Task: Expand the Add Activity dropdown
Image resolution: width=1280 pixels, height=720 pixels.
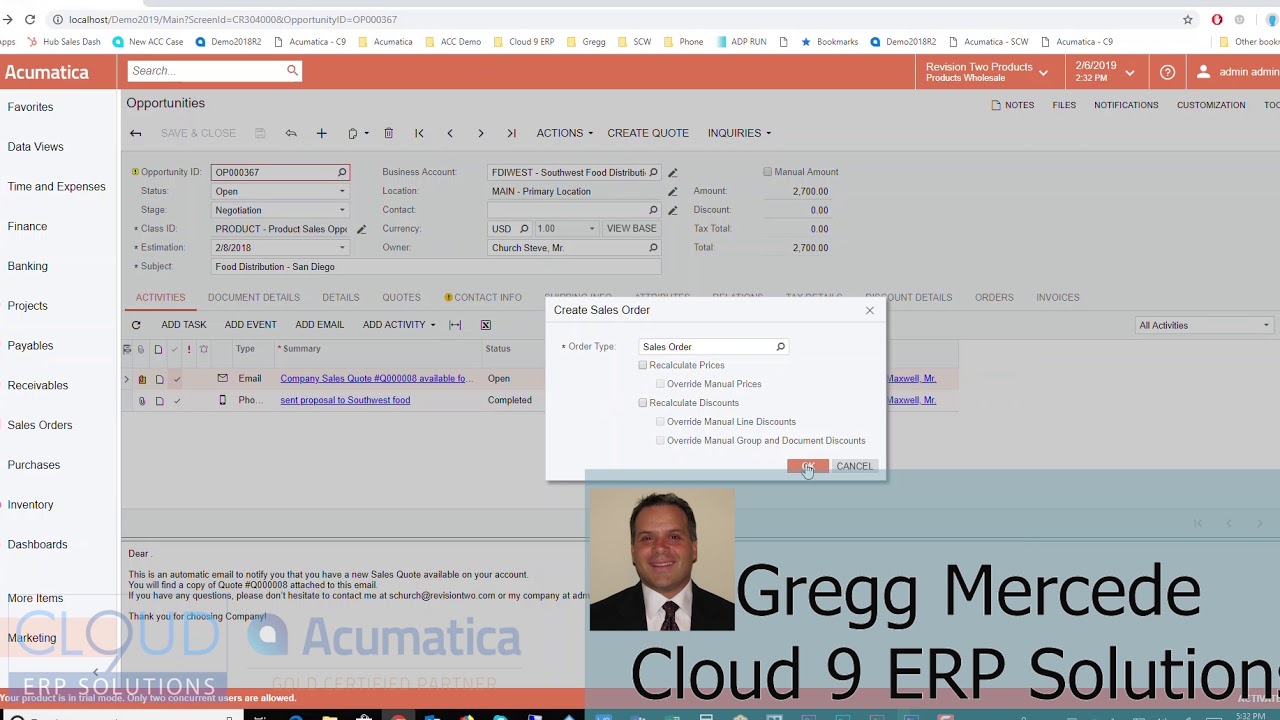Action: click(399, 325)
